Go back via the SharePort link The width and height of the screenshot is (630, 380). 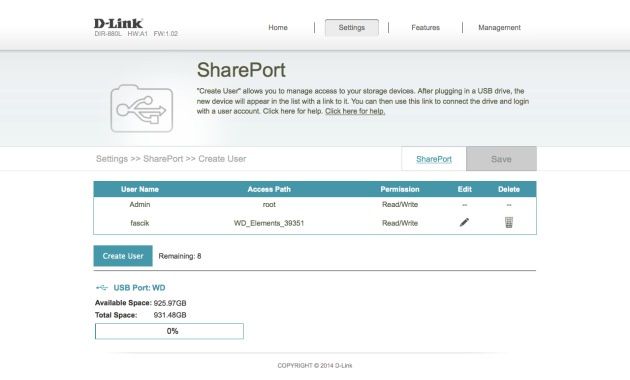pos(434,159)
